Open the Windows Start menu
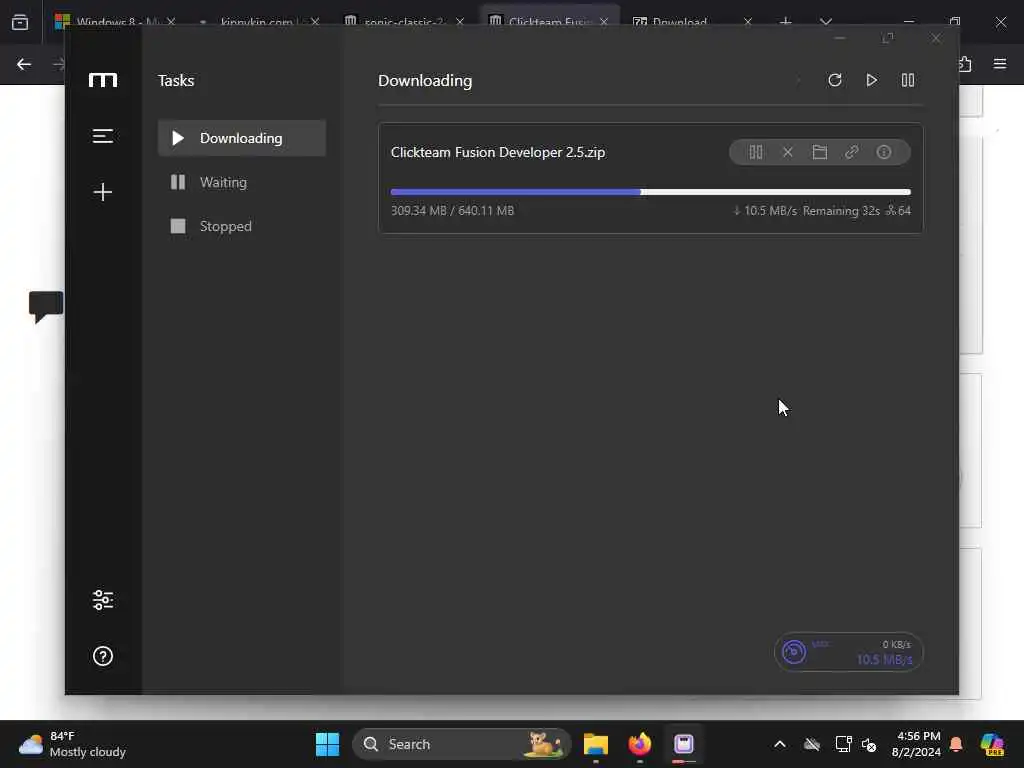Viewport: 1024px width, 768px height. click(x=327, y=744)
